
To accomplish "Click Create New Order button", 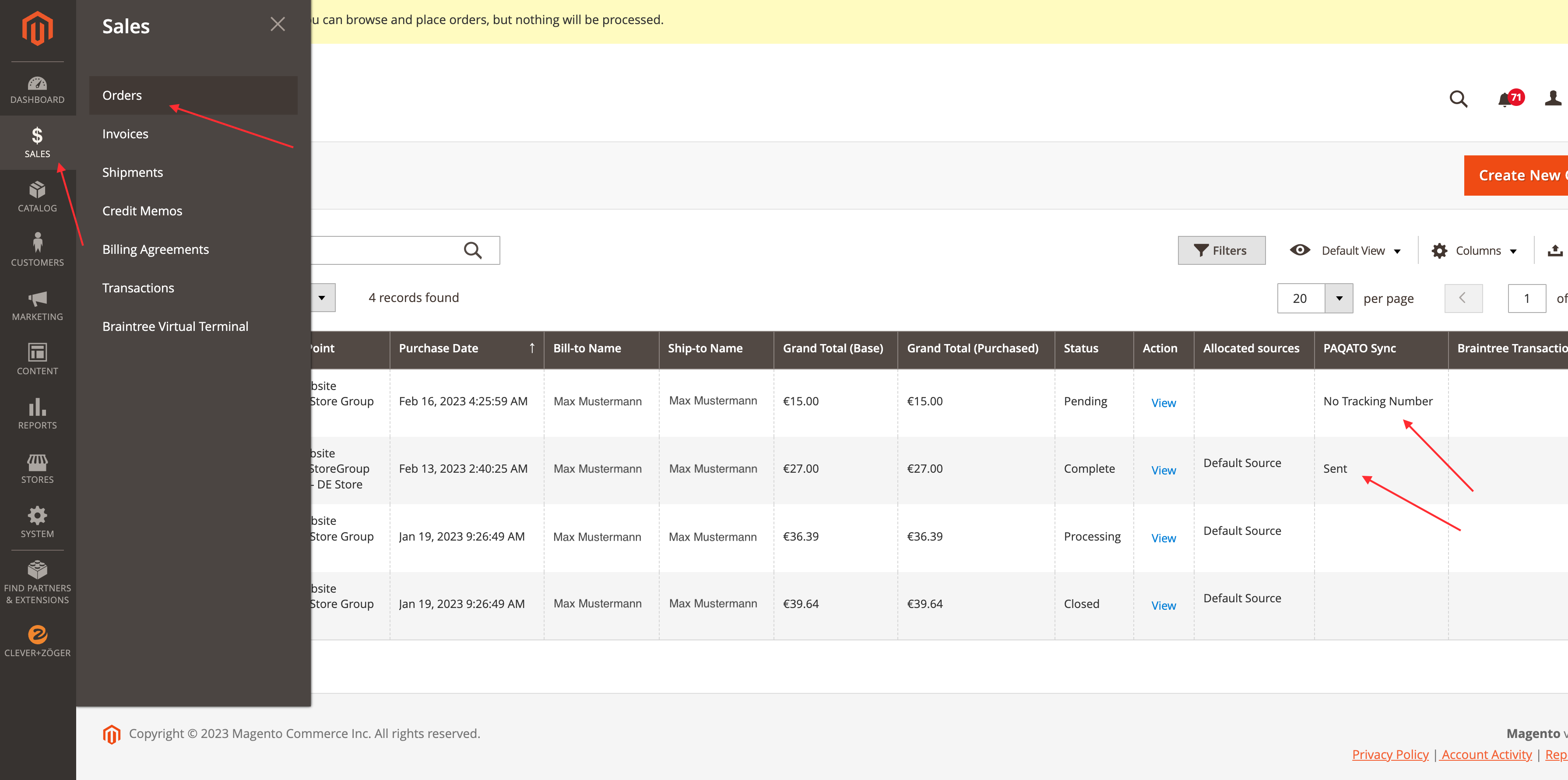I will (x=1515, y=175).
